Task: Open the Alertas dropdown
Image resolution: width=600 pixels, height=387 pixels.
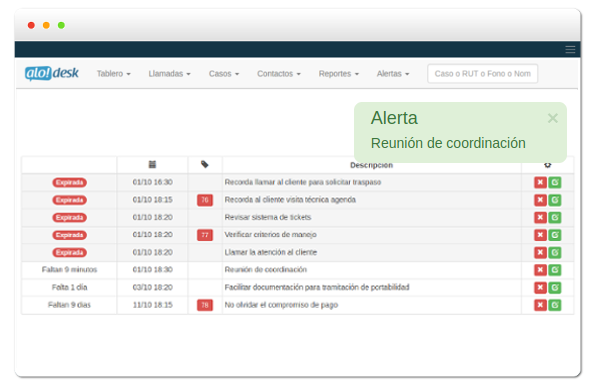Action: pos(393,73)
